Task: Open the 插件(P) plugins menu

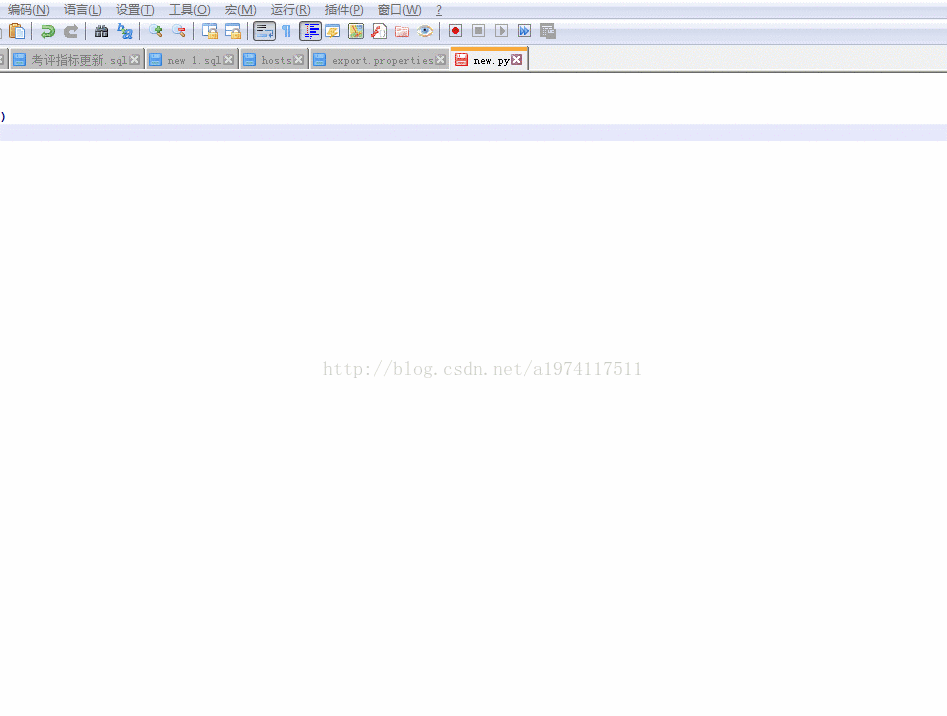Action: tap(344, 10)
